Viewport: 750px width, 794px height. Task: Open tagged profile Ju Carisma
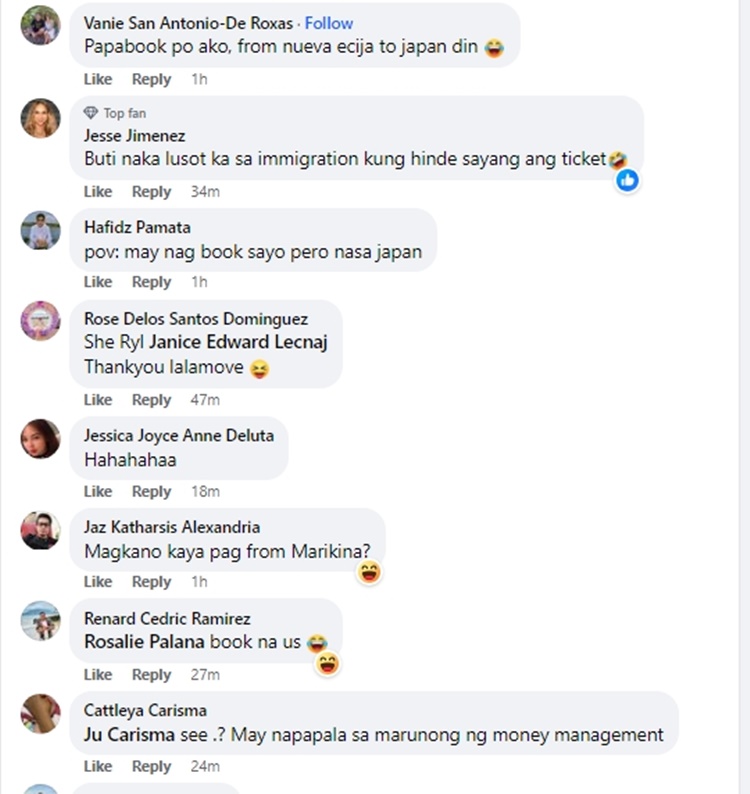click(x=129, y=735)
